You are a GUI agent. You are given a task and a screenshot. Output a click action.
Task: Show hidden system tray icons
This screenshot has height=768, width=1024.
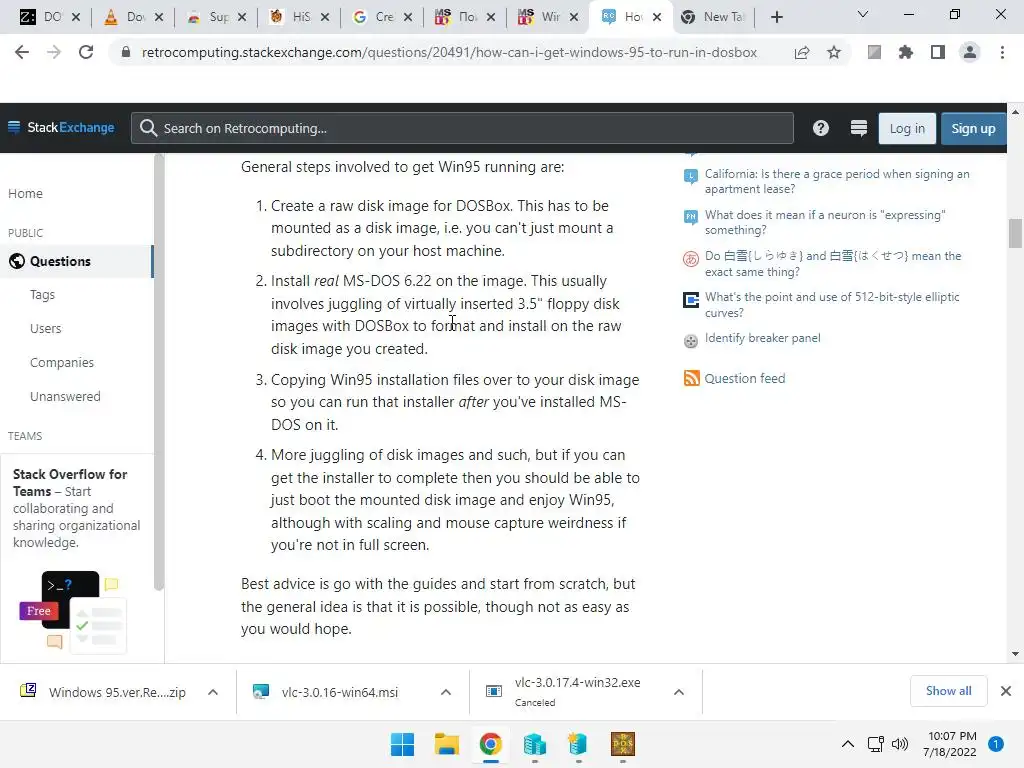(848, 744)
